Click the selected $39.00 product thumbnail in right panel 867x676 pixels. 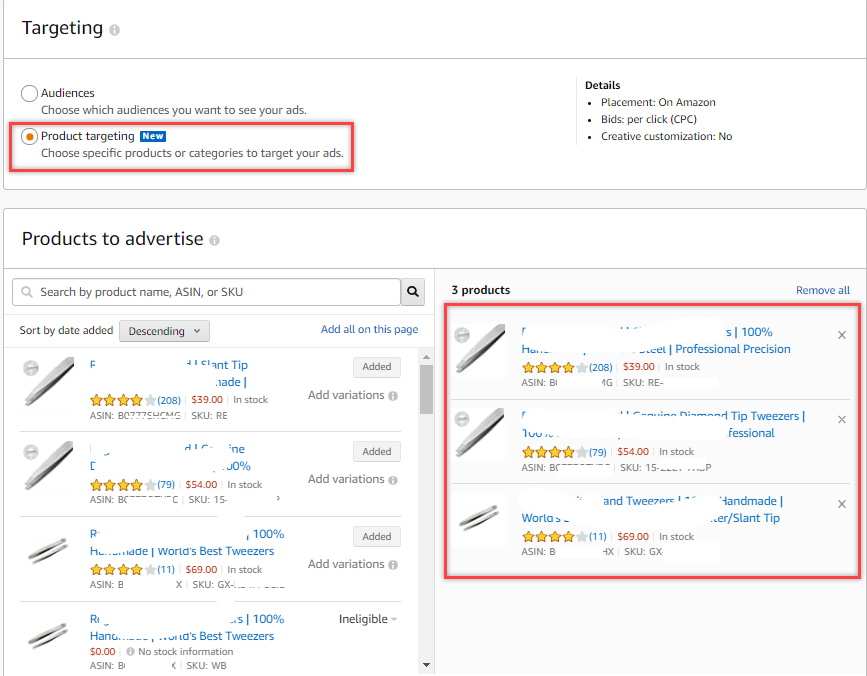coord(479,349)
